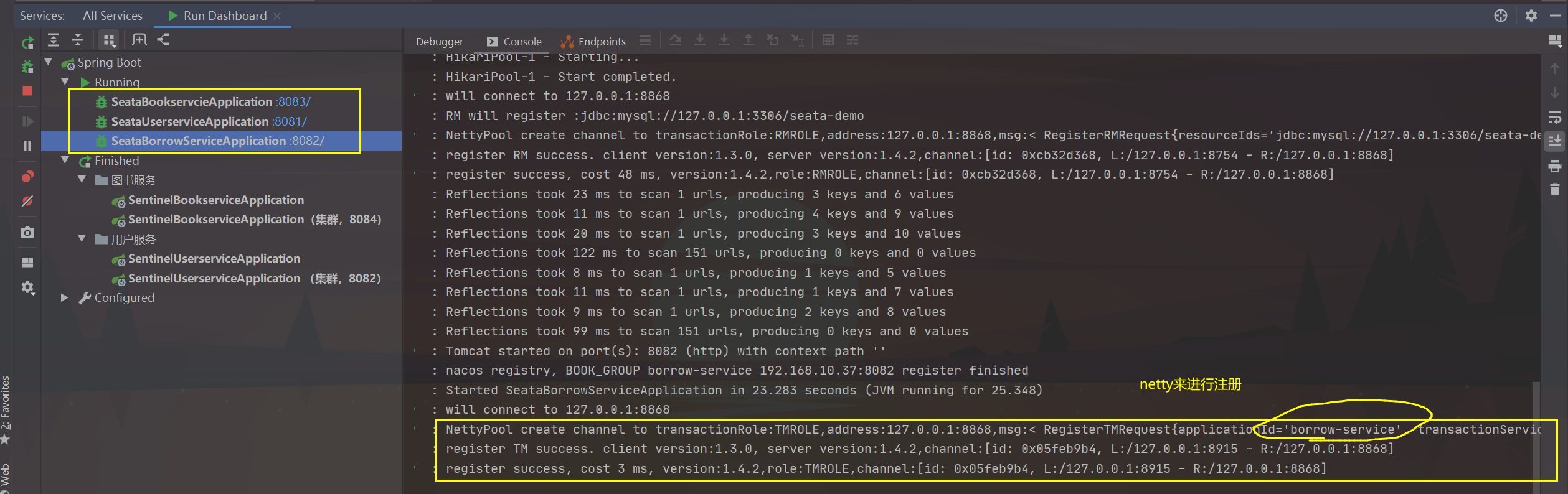Click Run to Cursor in debugger toolbar
1568x494 pixels.
(x=798, y=40)
